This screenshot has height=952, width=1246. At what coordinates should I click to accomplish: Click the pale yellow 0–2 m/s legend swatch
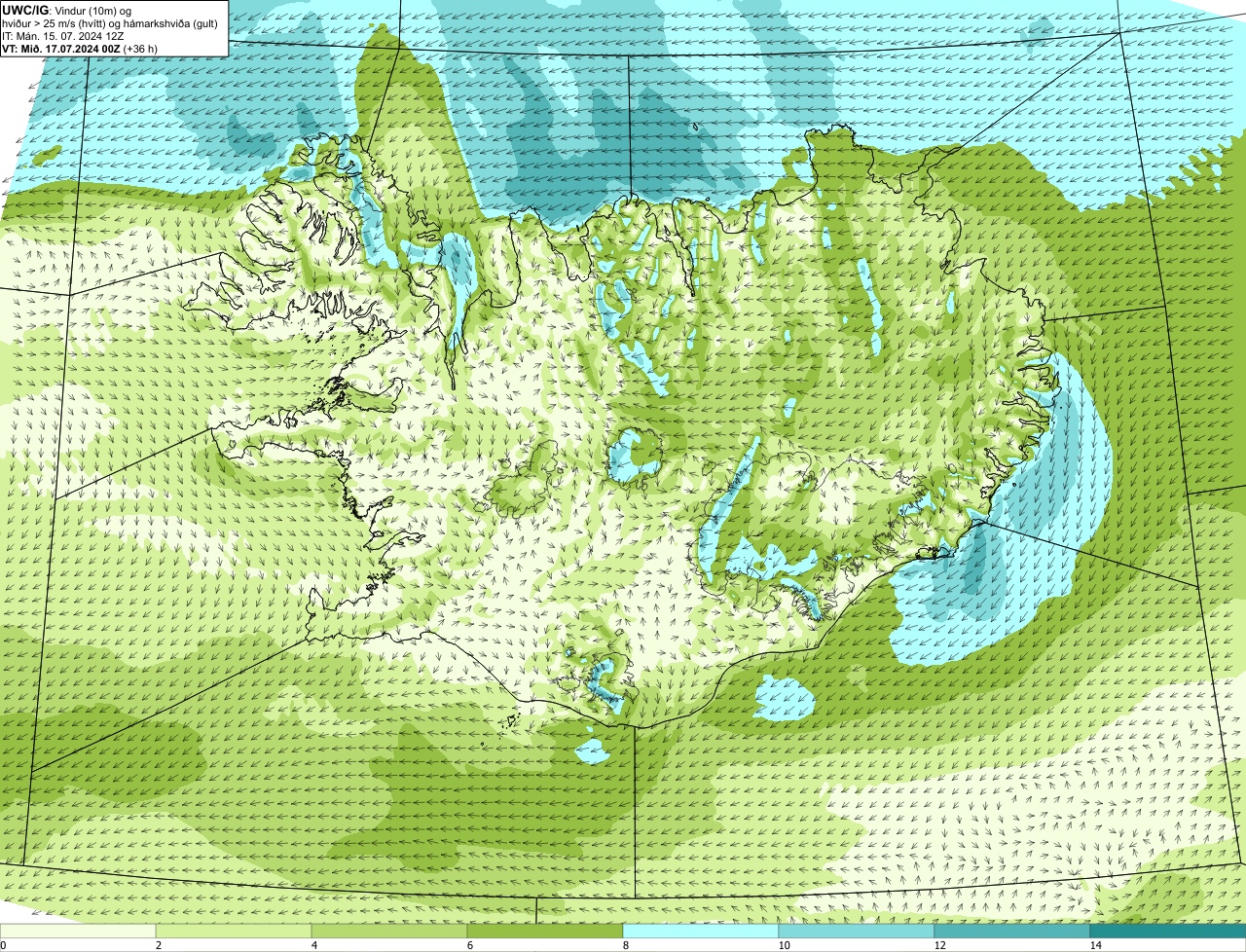(78, 931)
